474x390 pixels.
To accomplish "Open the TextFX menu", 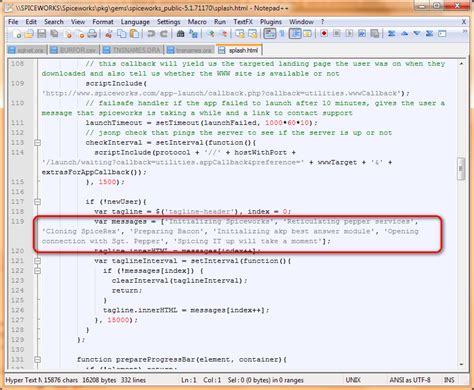I will 243,22.
